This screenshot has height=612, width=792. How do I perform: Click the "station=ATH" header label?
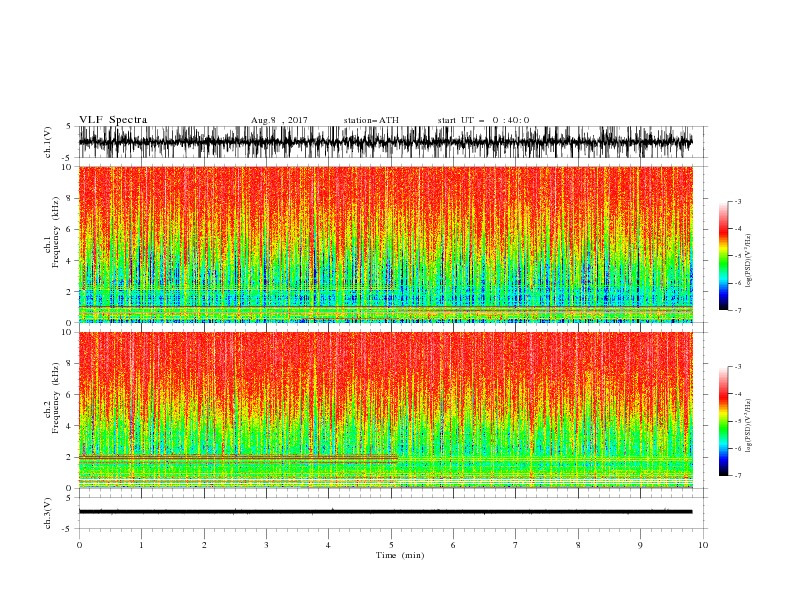pyautogui.click(x=371, y=120)
